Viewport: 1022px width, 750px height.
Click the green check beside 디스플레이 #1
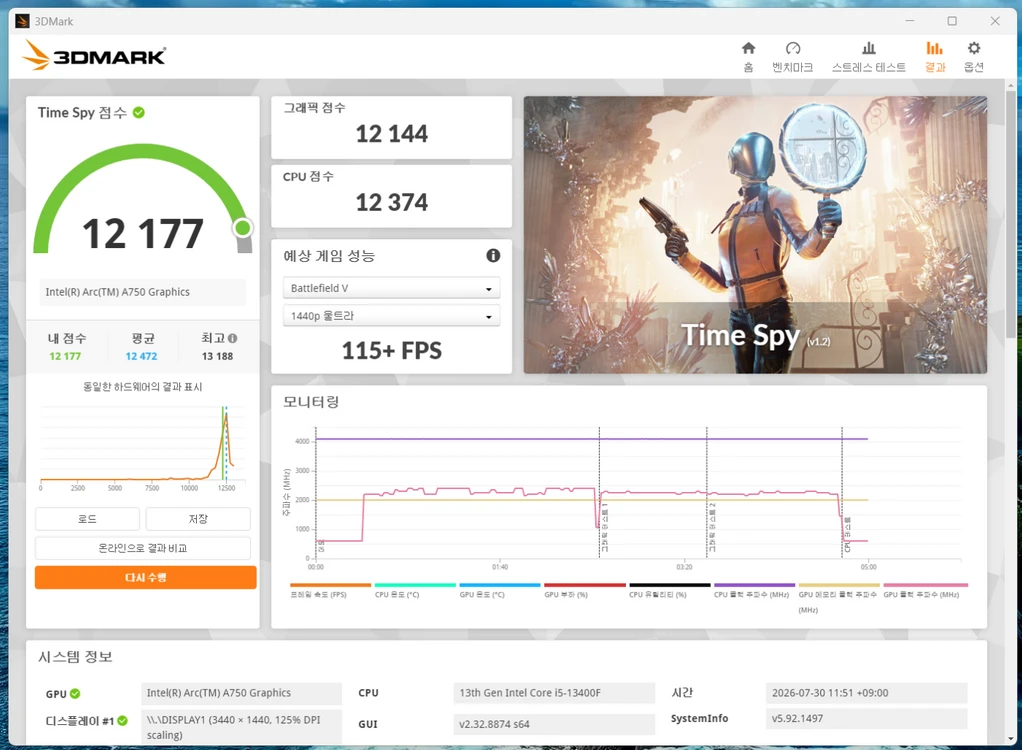pyautogui.click(x=123, y=721)
